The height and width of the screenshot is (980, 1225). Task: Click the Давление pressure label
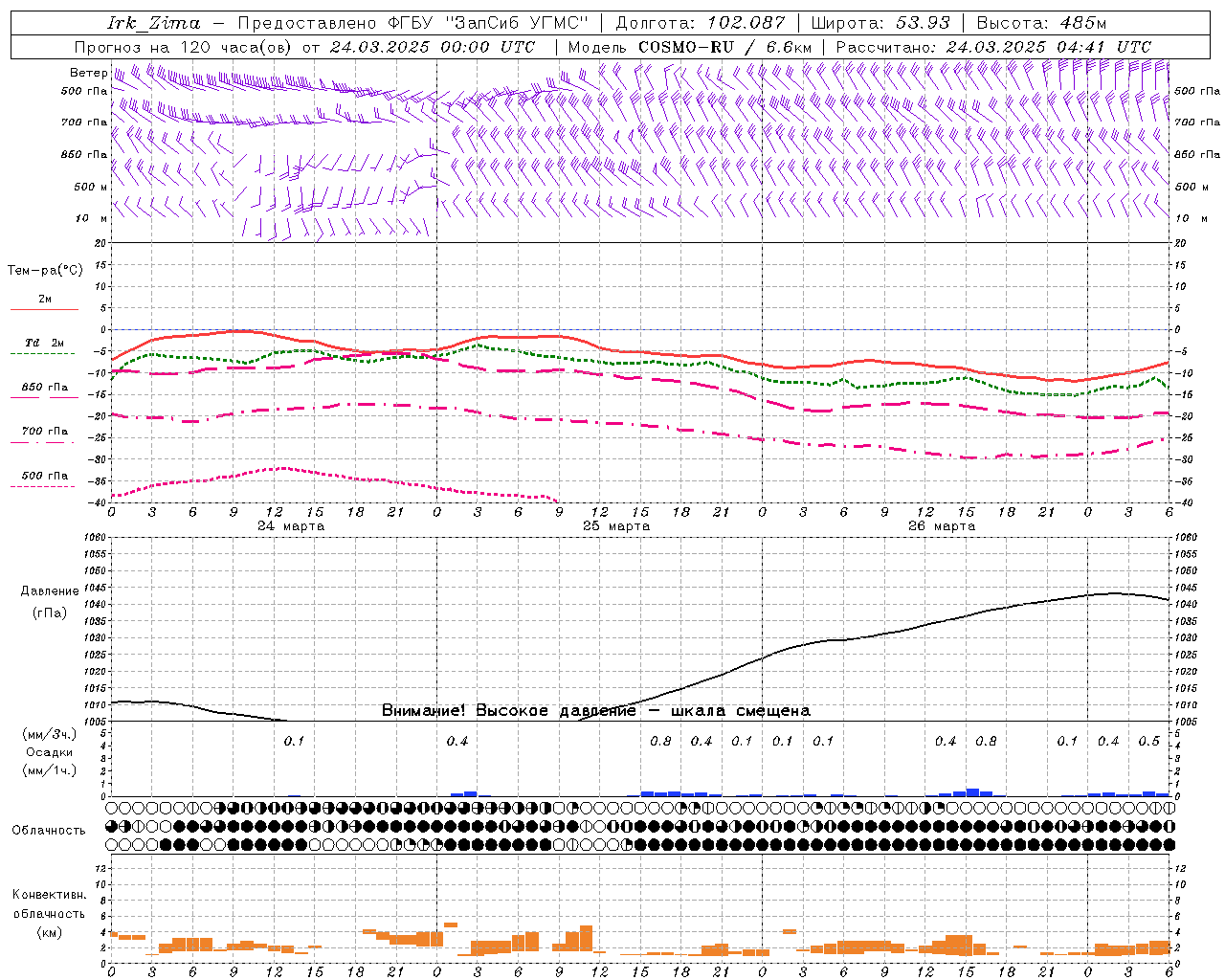(x=50, y=591)
